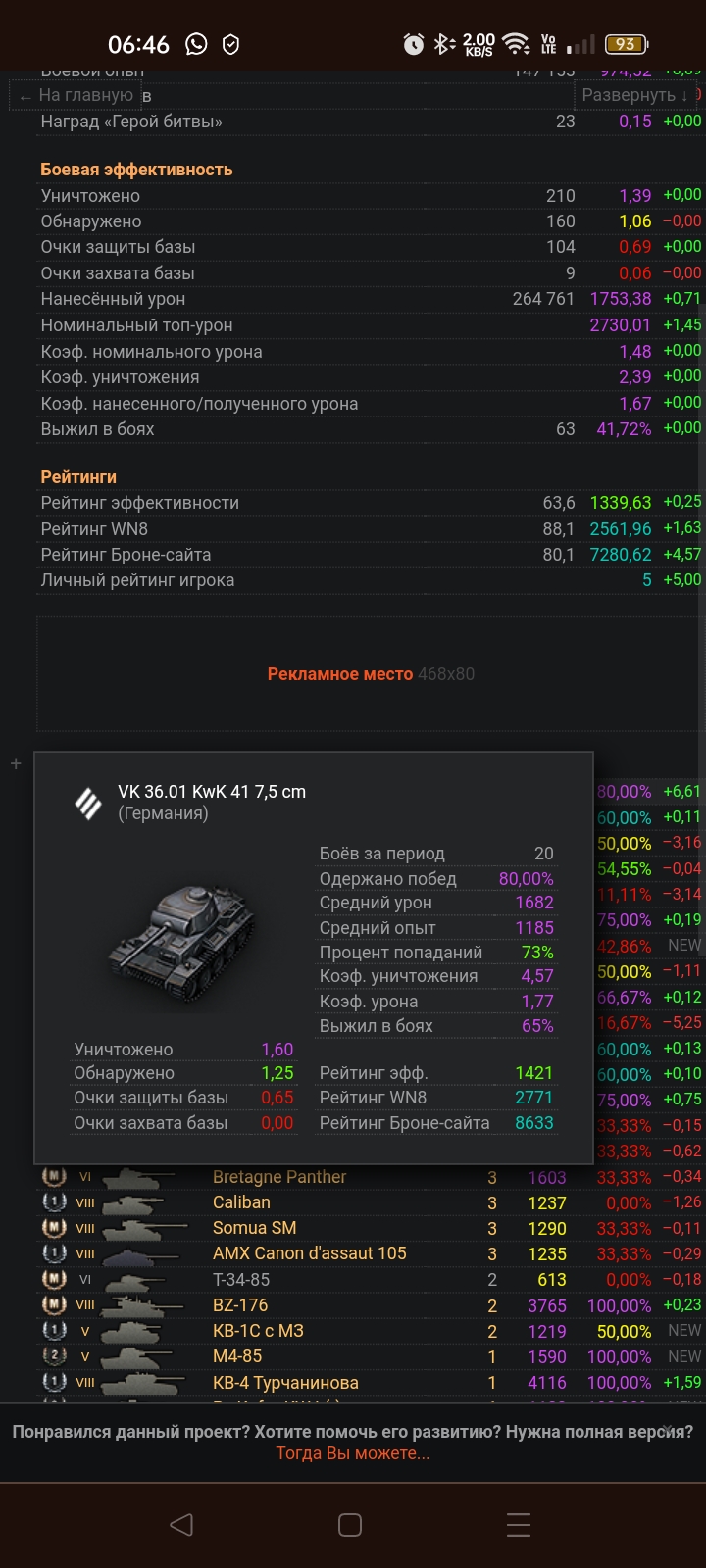The height and width of the screenshot is (1568, 706).
Task: Click the medium tank class icon in popup
Action: [88, 803]
